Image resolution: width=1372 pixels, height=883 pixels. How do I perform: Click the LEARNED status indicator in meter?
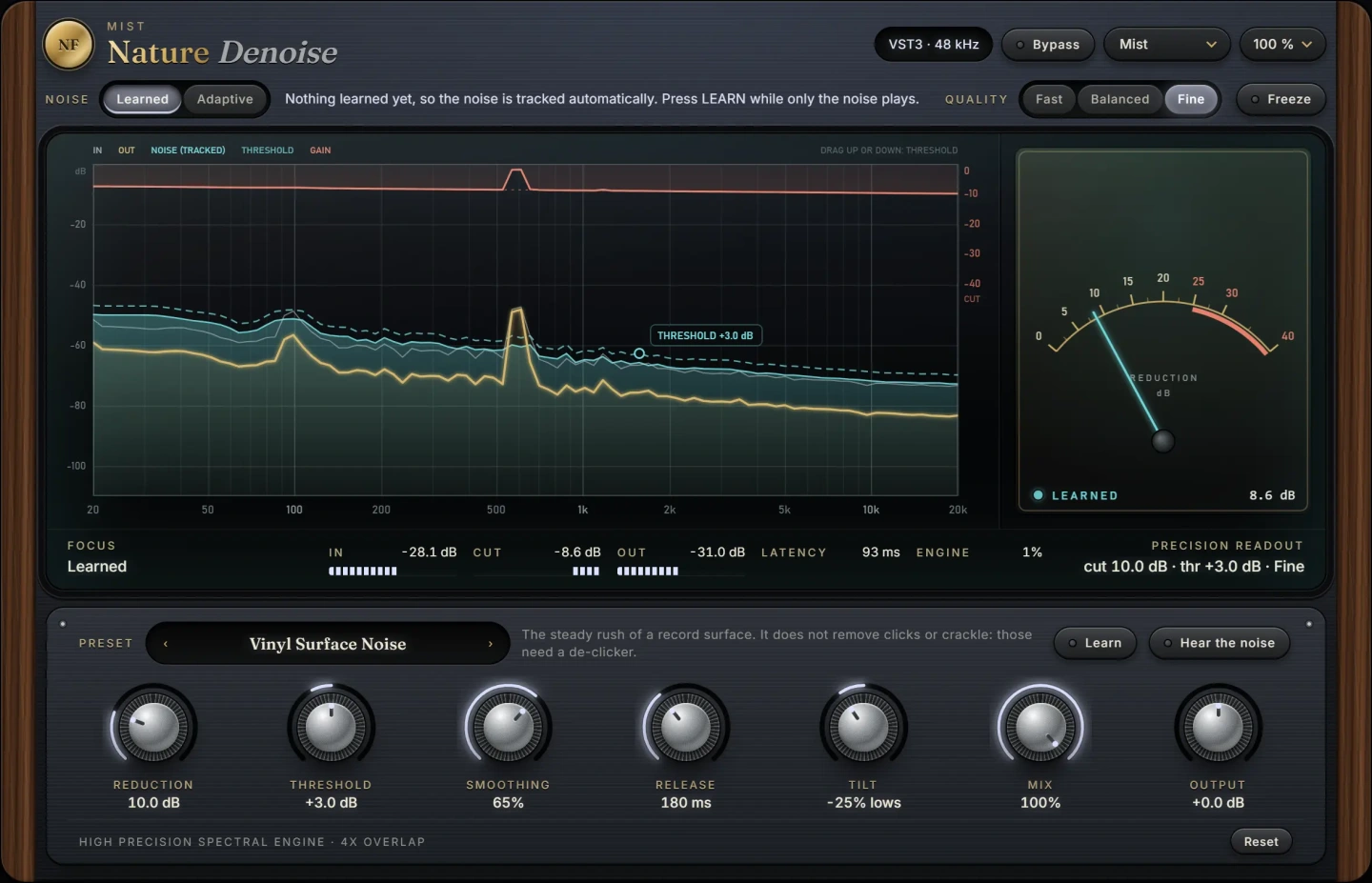[1076, 495]
